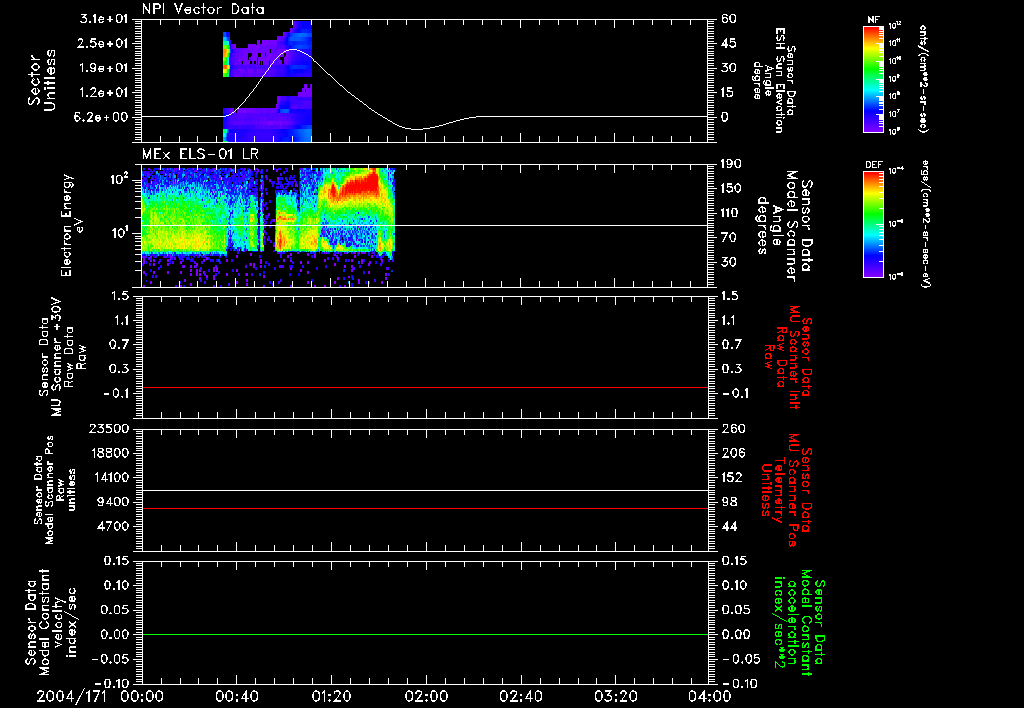Click the '1.2e+01' sector tick value
Screen dimensions: 1024x708
(x=104, y=93)
